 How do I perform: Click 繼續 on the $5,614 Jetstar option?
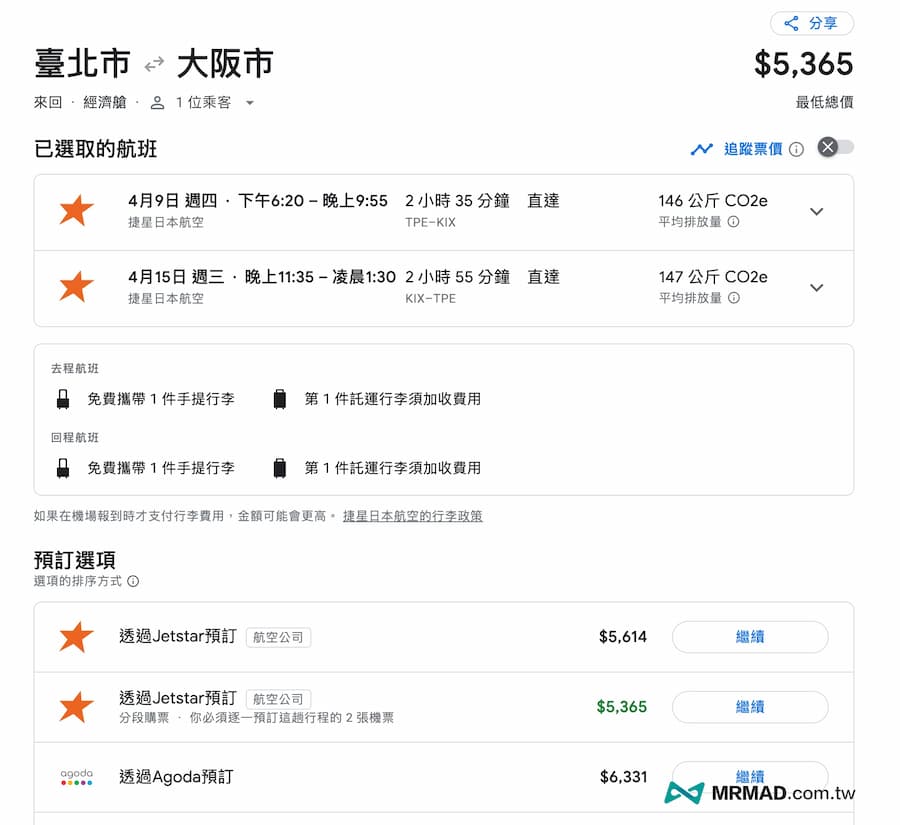pyautogui.click(x=750, y=637)
